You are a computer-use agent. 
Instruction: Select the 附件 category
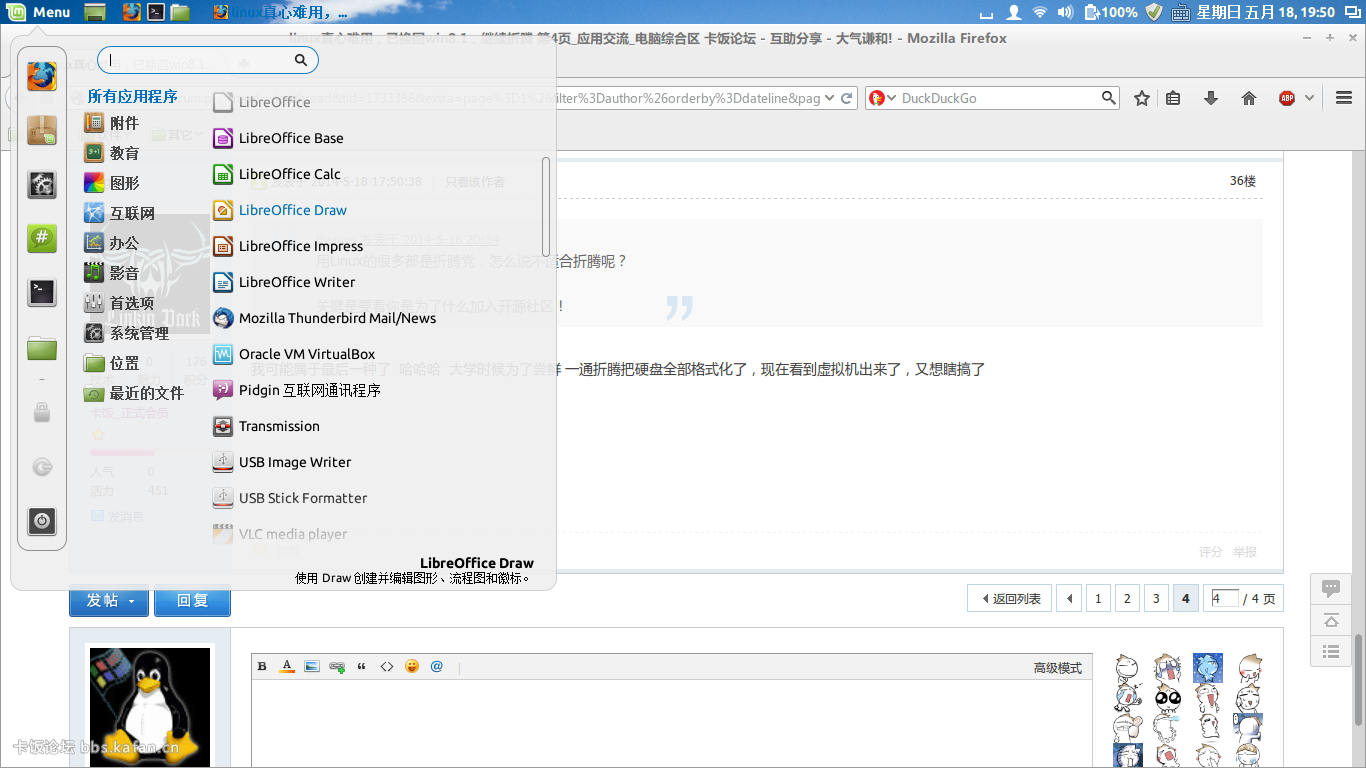pos(124,123)
